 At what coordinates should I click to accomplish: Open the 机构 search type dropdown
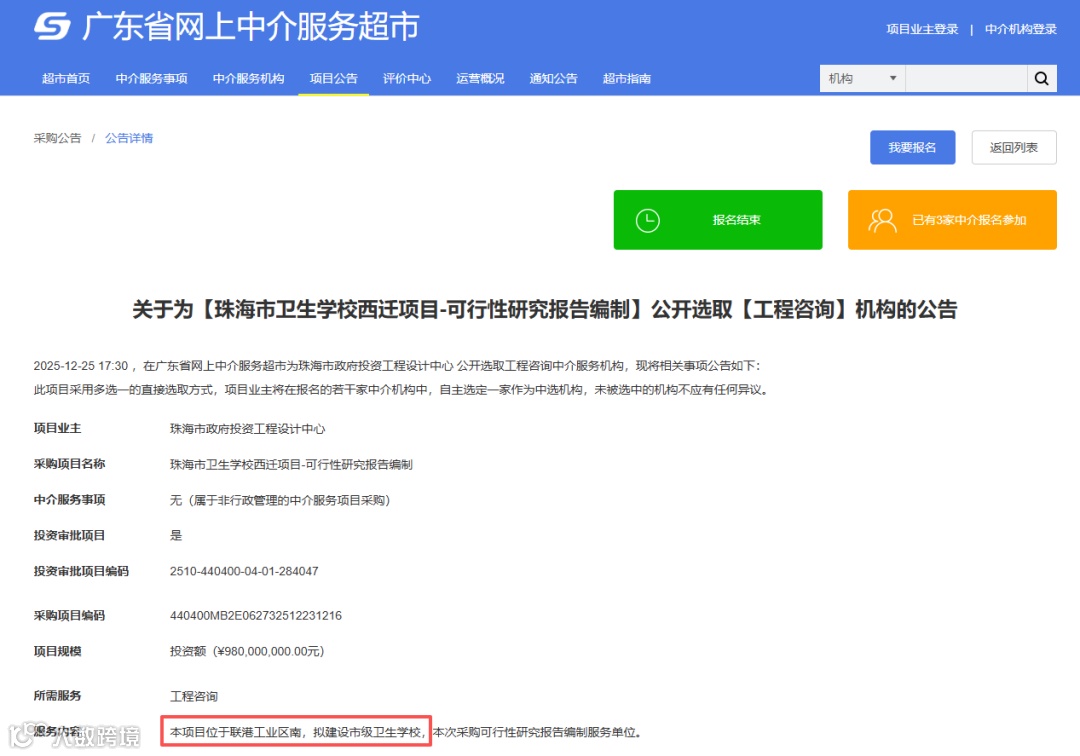tap(862, 78)
